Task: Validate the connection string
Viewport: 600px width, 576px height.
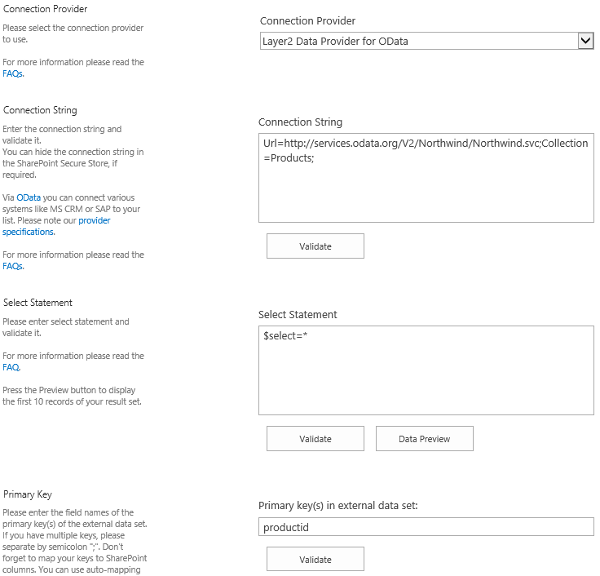Action: coord(315,246)
